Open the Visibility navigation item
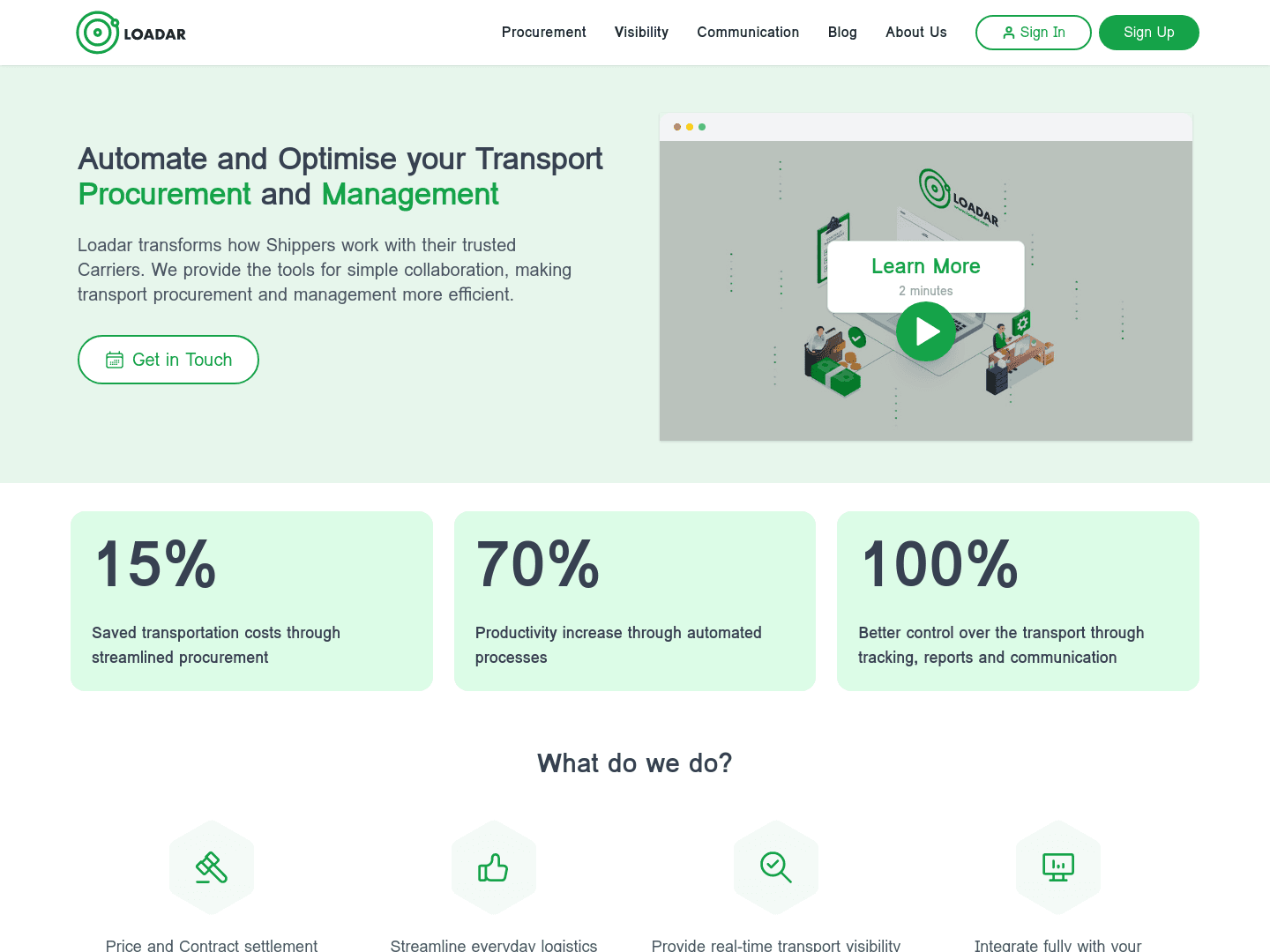 [x=641, y=32]
